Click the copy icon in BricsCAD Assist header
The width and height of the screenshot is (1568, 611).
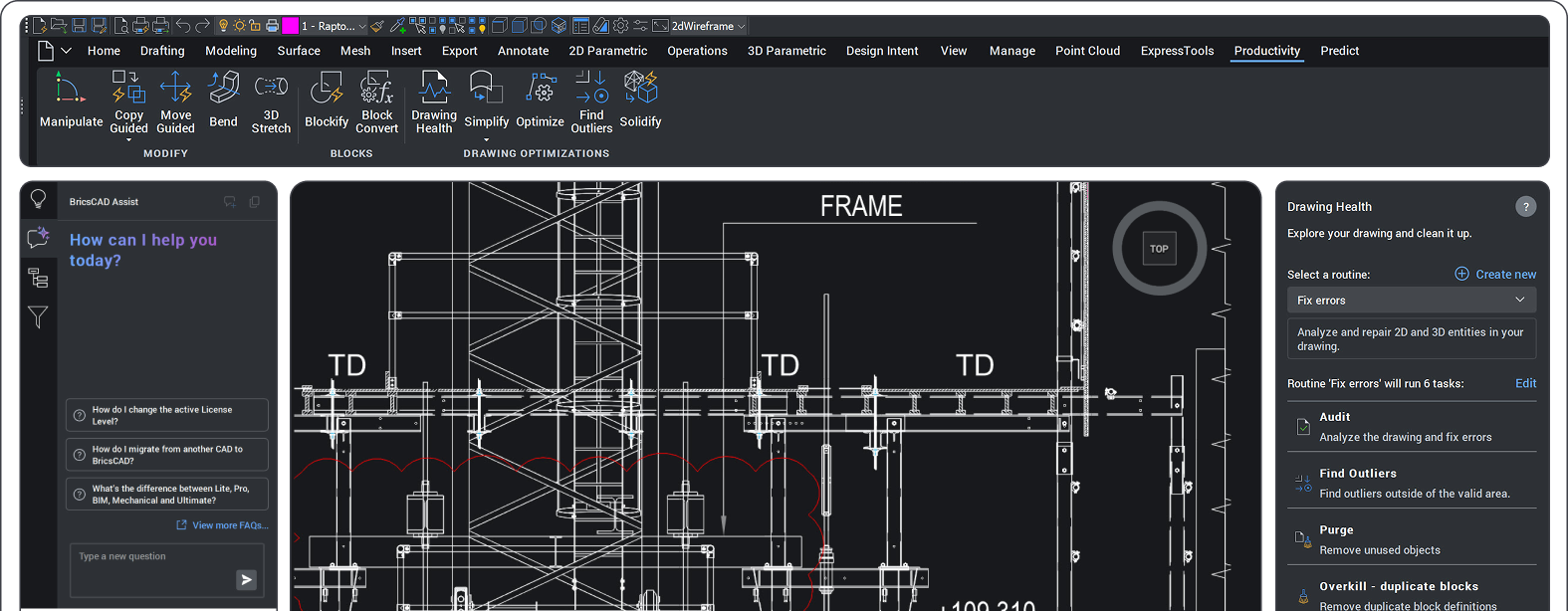(x=254, y=202)
